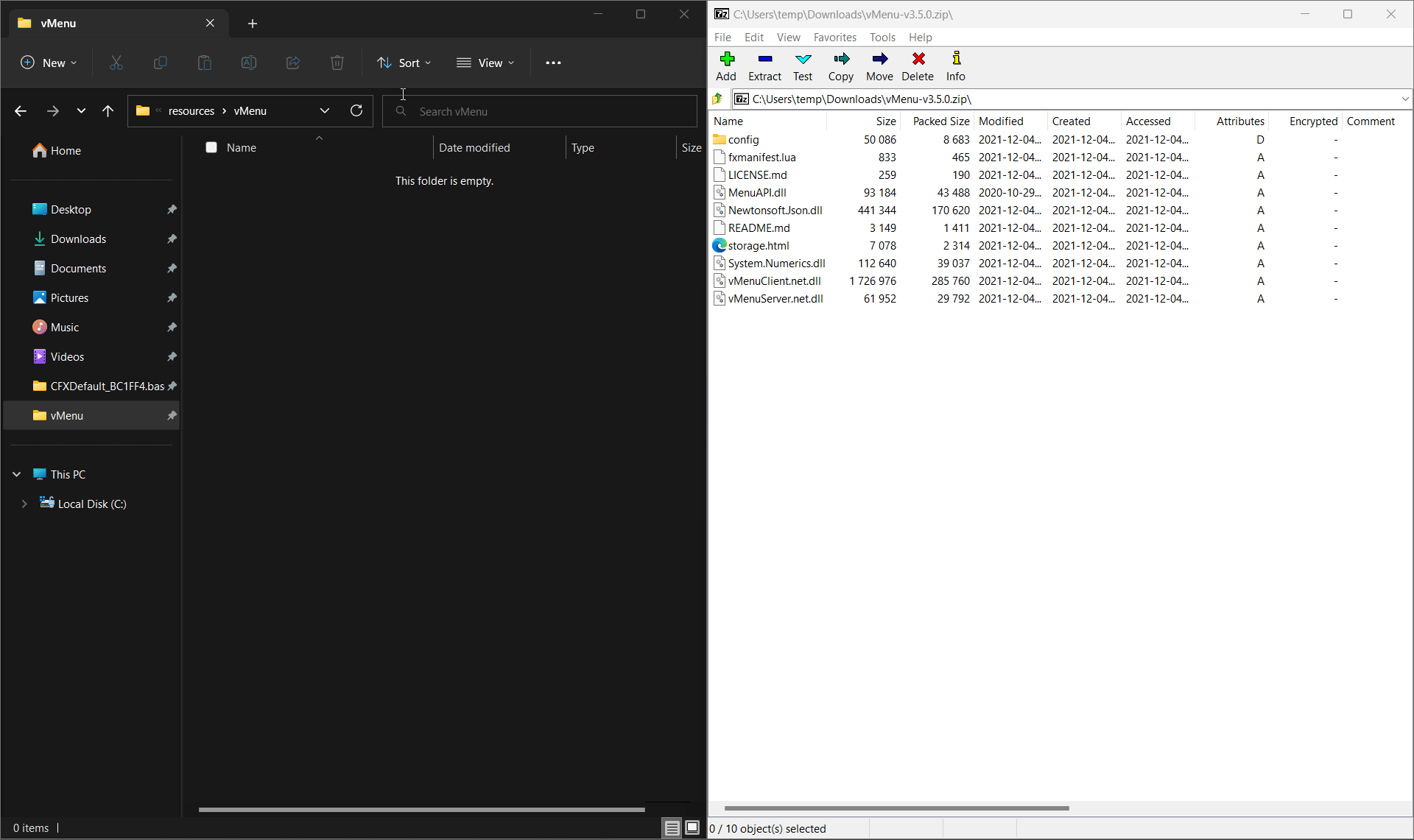Enable details view in status bar
1414x840 pixels.
[x=671, y=827]
